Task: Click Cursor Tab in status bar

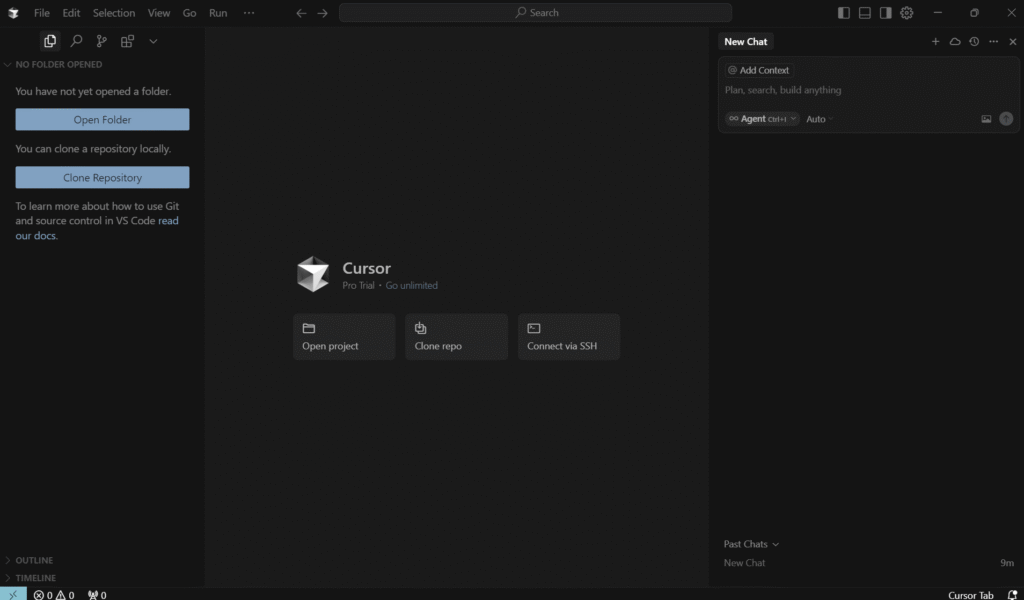Action: click(970, 595)
